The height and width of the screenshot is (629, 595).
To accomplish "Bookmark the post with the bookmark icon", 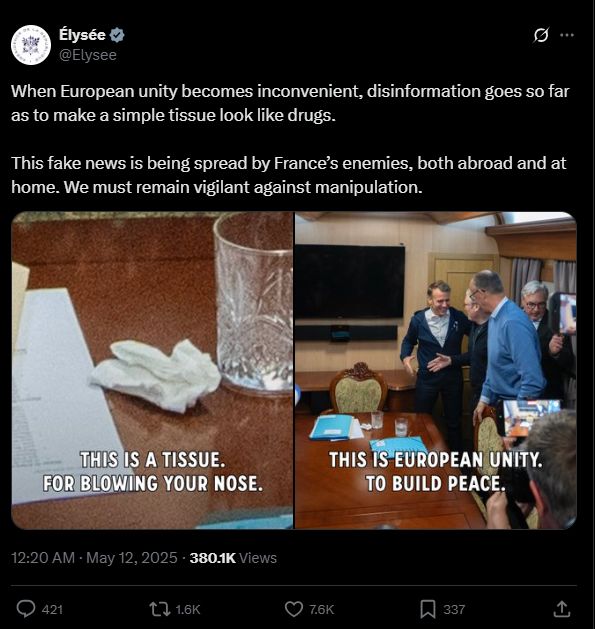I will pos(428,609).
